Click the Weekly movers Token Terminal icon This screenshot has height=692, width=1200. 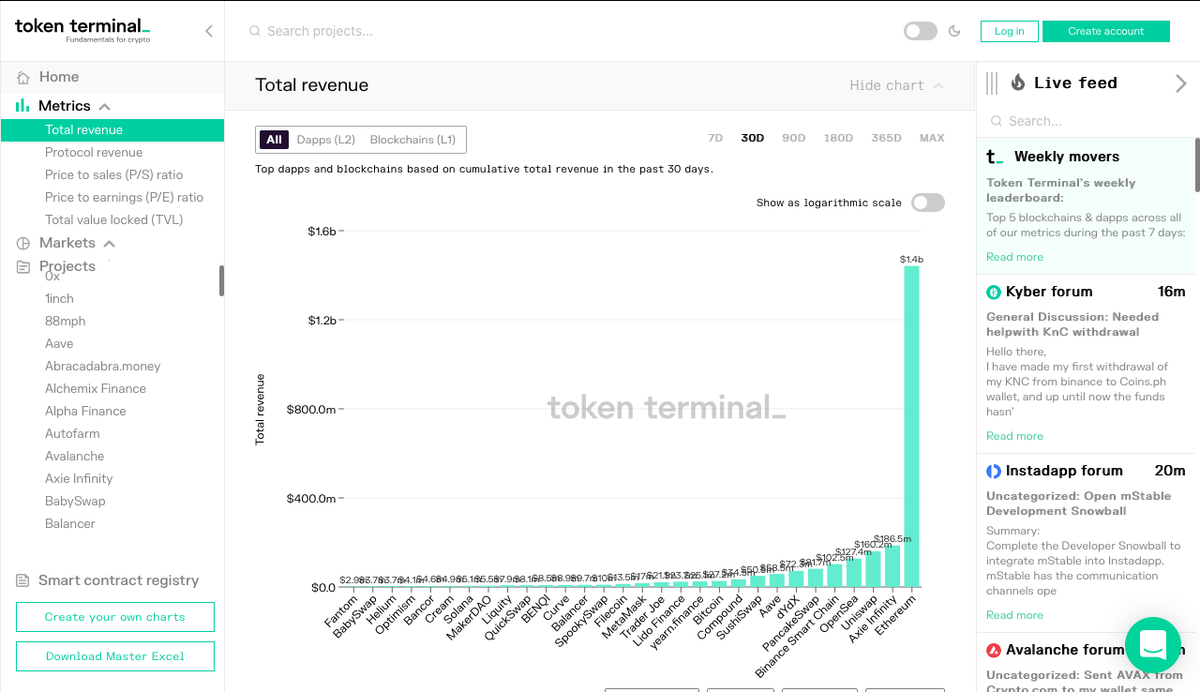pyautogui.click(x=995, y=157)
